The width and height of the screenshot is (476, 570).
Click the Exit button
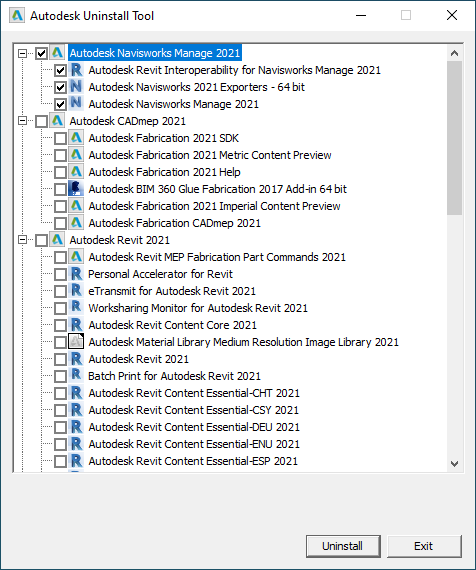(x=424, y=546)
